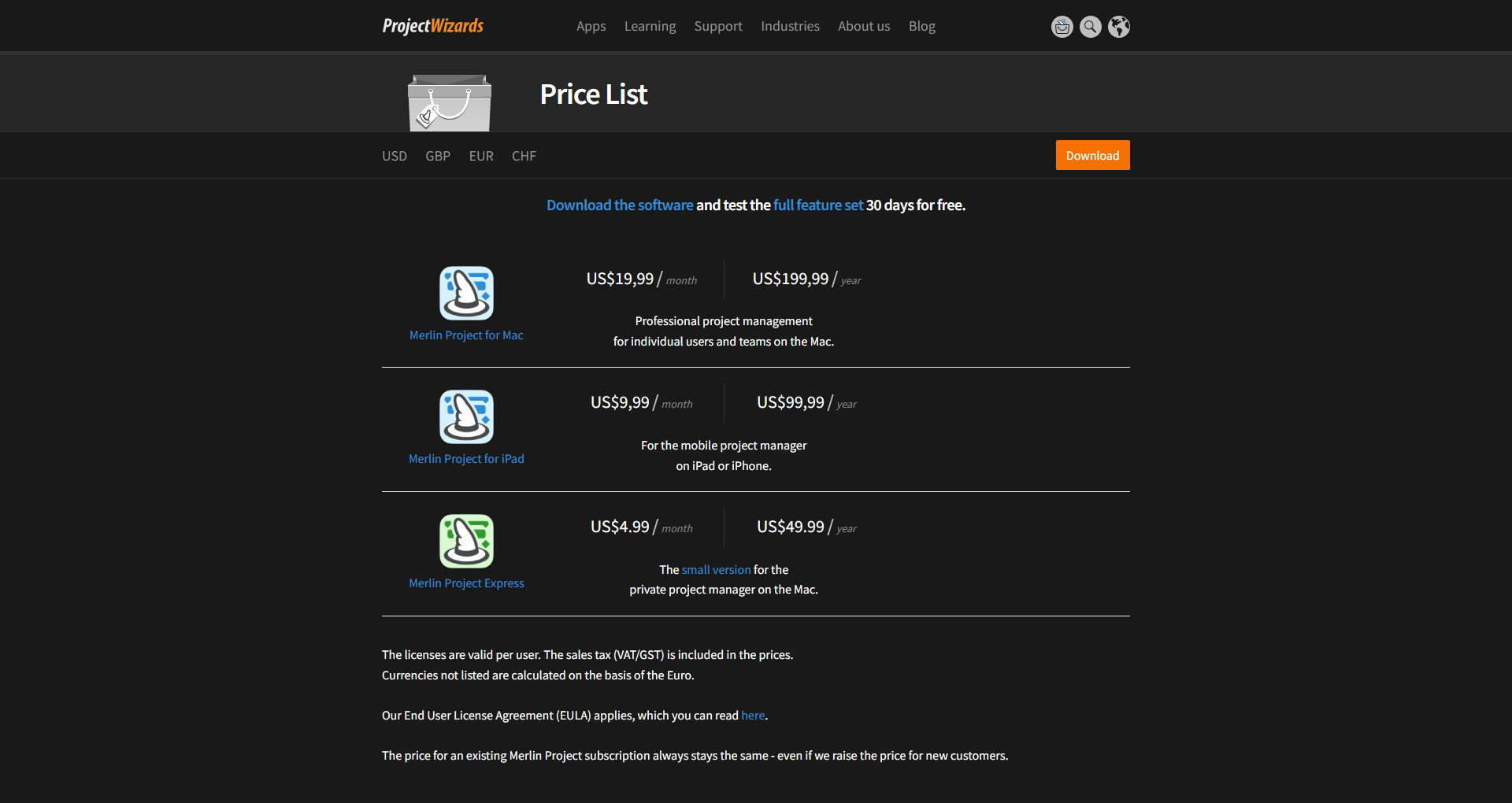The image size is (1512, 803).
Task: Switch prices to CHF
Action: 524,156
